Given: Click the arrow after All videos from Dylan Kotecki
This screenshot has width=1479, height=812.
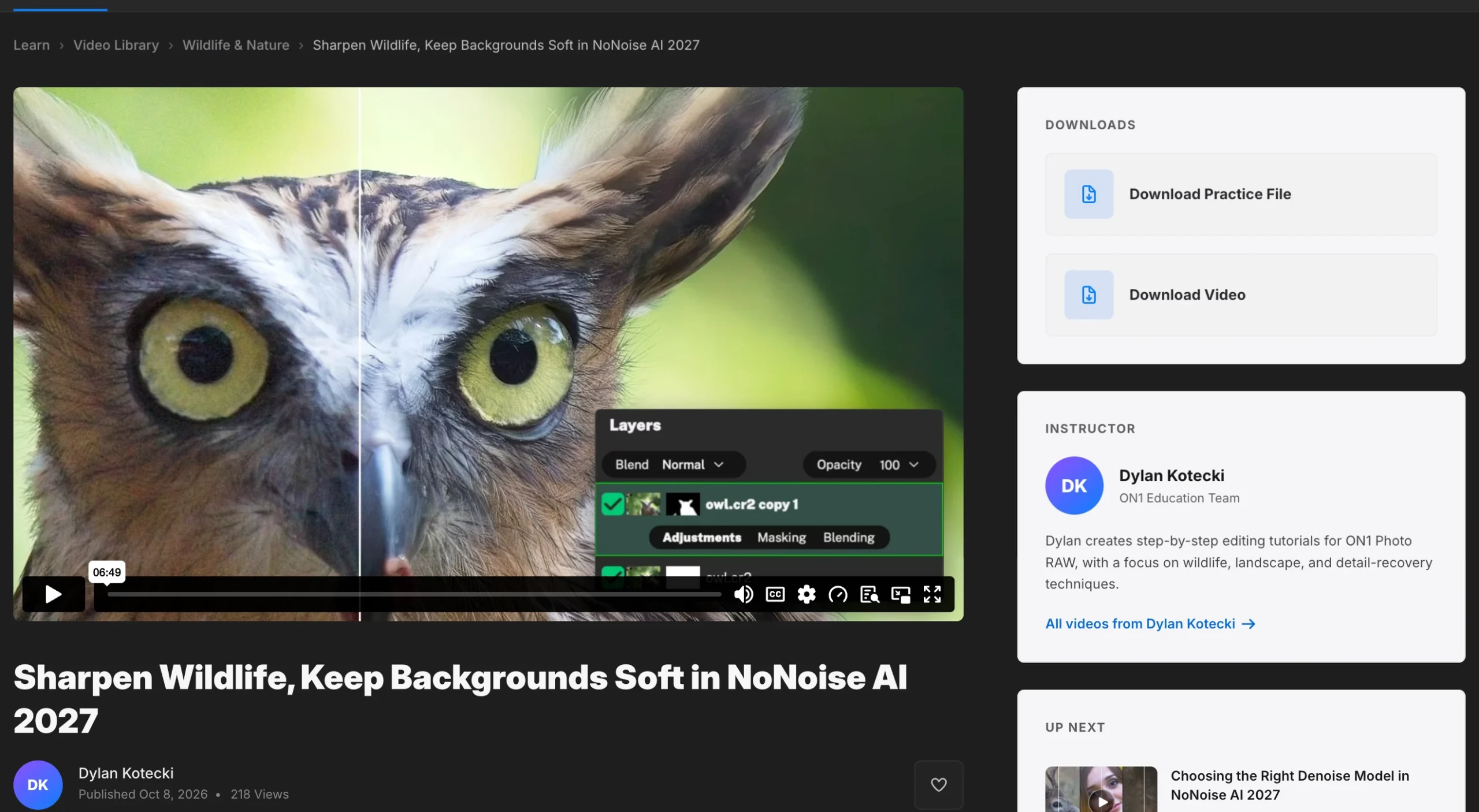Looking at the screenshot, I should (x=1248, y=624).
